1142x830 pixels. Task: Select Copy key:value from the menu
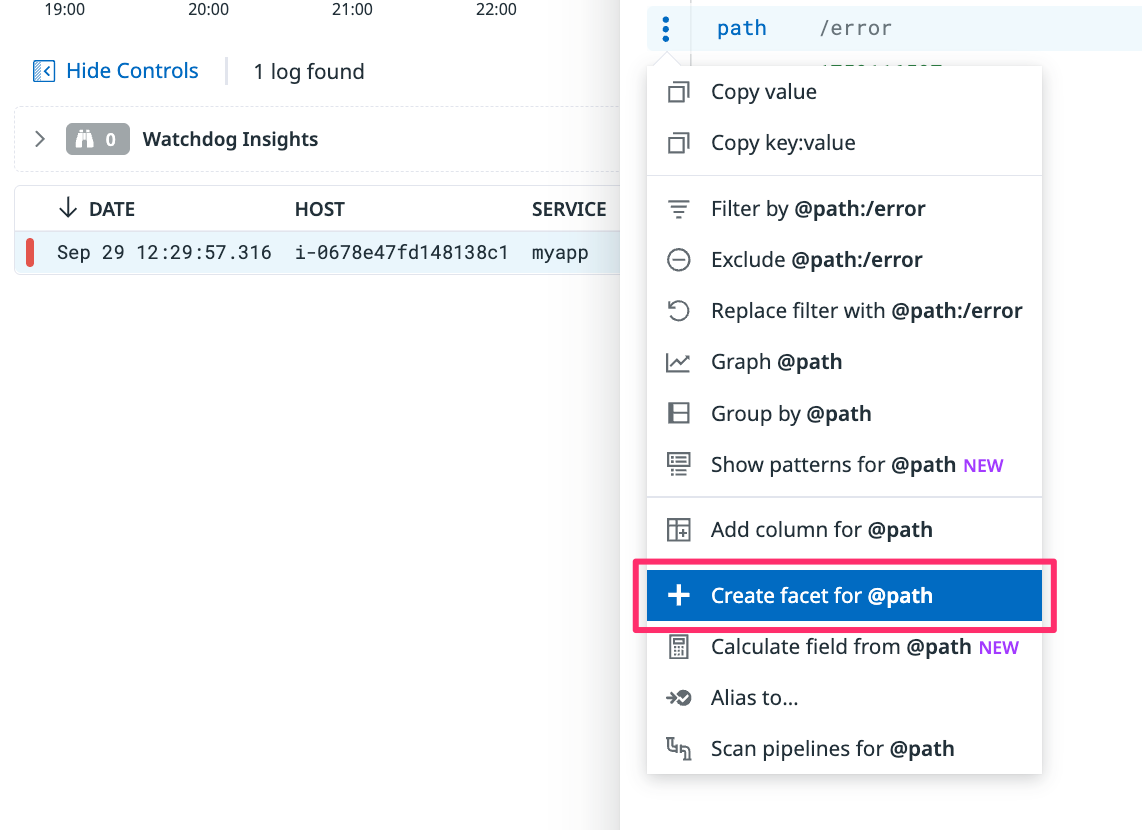[x=782, y=143]
